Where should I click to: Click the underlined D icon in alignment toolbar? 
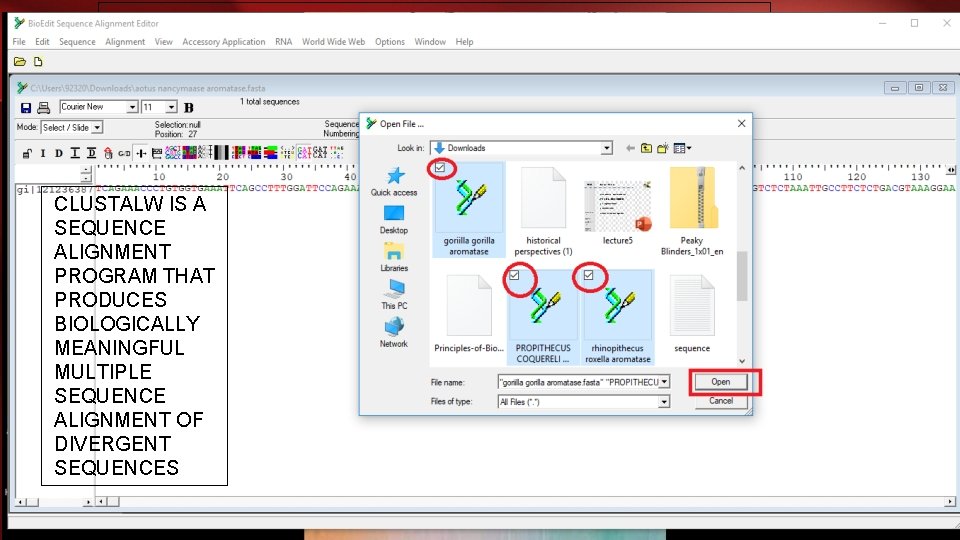91,153
